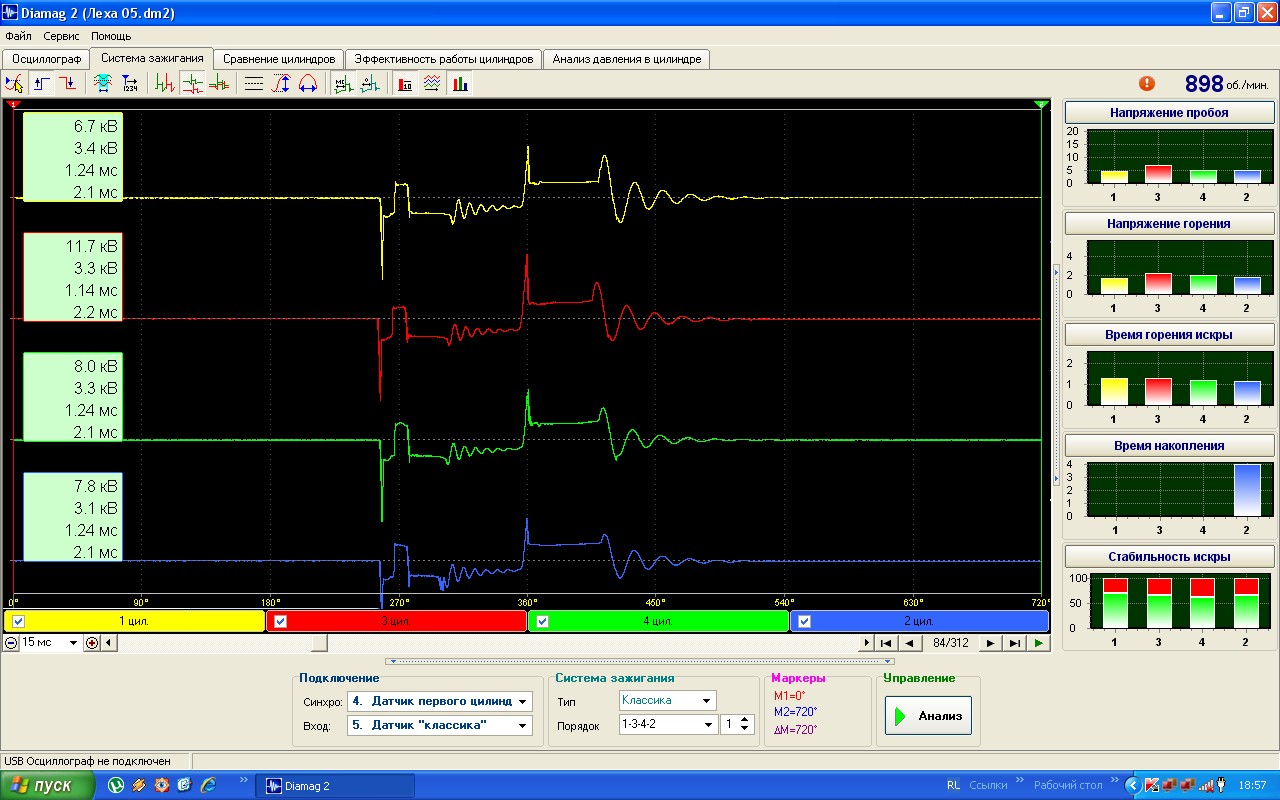The image size is (1280, 800).
Task: Toggle the degree-scale waveform icon
Action: (x=369, y=84)
